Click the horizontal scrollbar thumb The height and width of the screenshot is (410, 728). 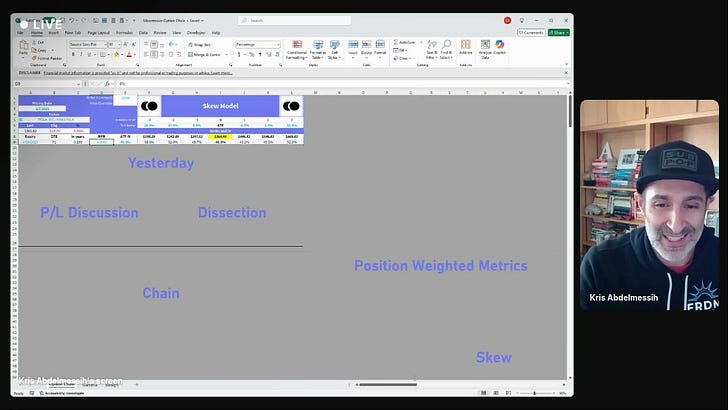[x=388, y=384]
